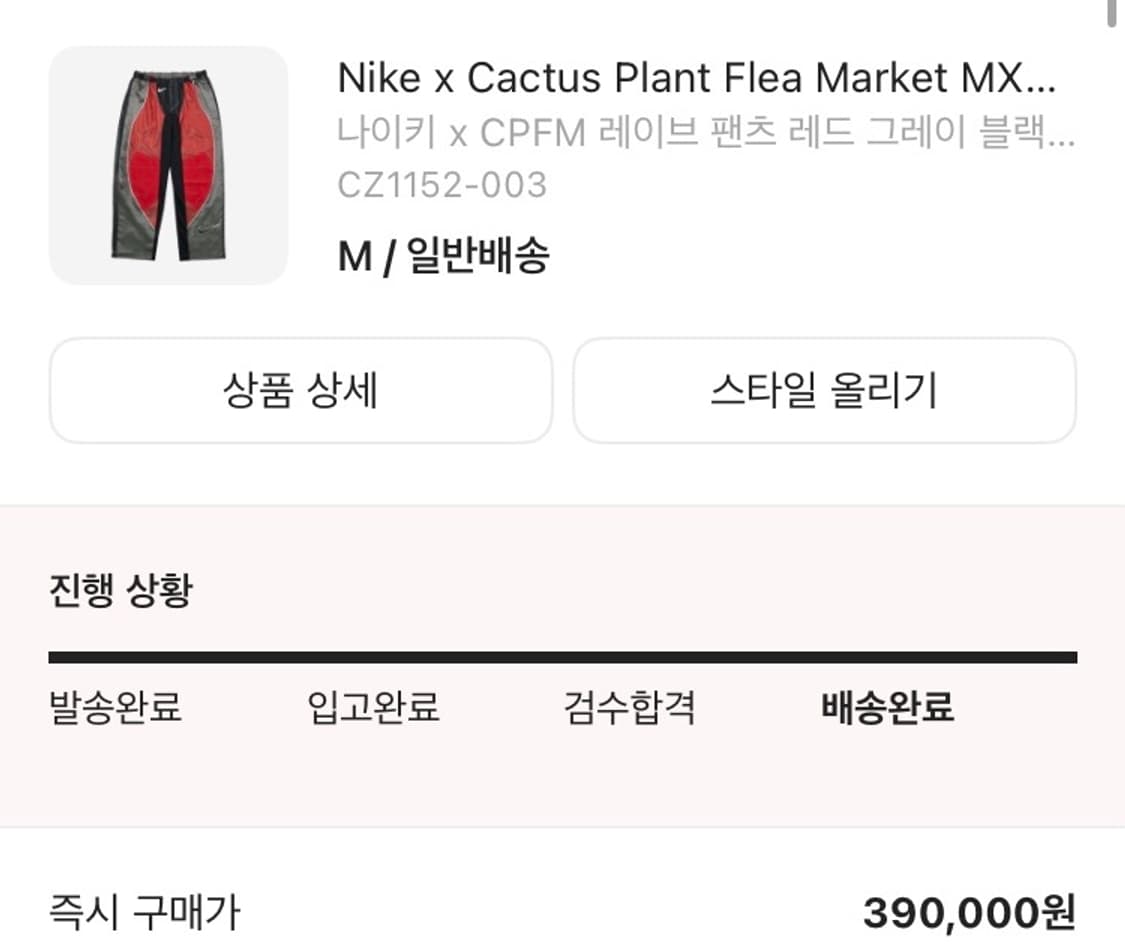Click the '상품 상세' button
The width and height of the screenshot is (1125, 951).
(300, 391)
